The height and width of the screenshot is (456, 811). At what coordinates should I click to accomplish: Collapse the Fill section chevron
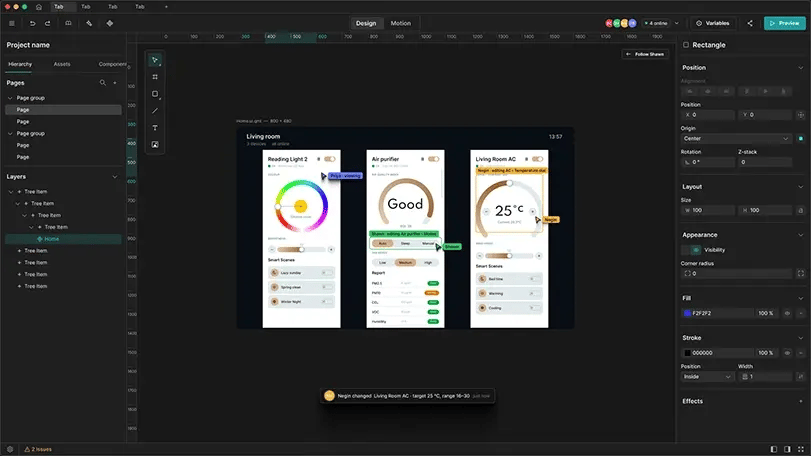(x=801, y=298)
